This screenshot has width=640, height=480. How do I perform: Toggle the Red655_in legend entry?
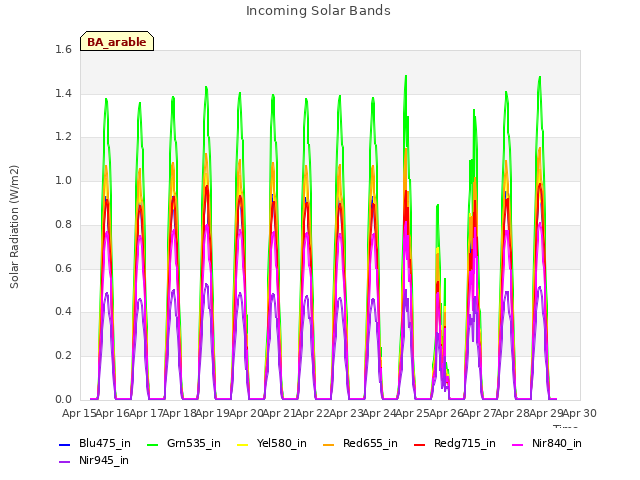pyautogui.click(x=360, y=443)
